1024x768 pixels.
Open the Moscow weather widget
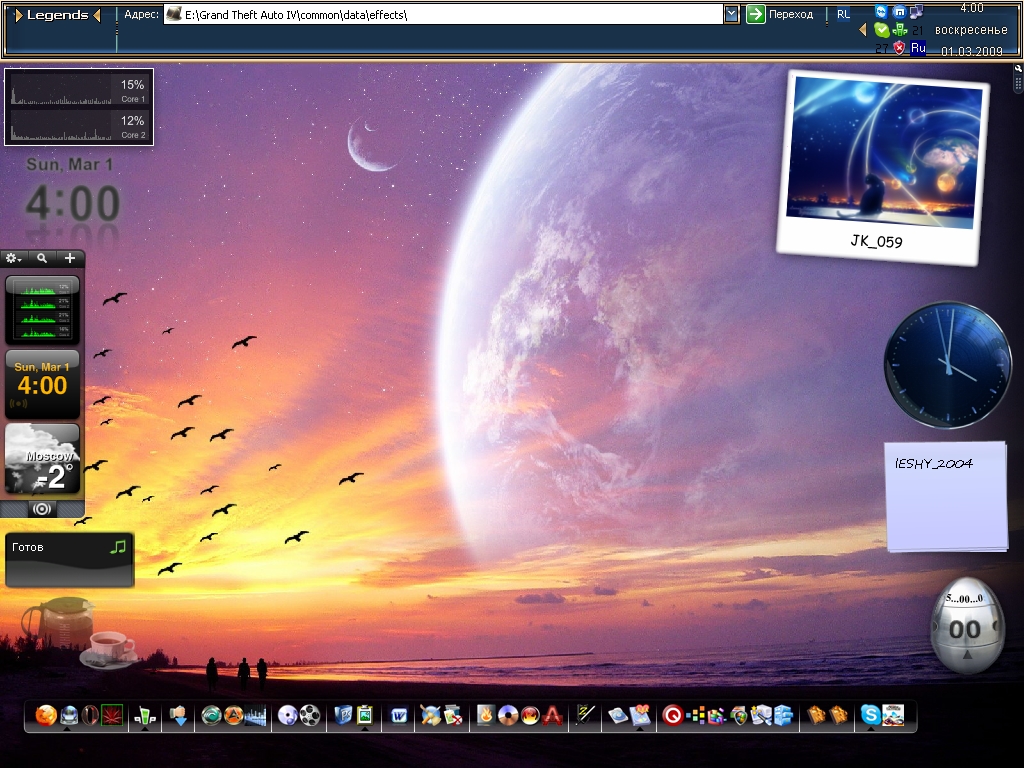pos(42,460)
